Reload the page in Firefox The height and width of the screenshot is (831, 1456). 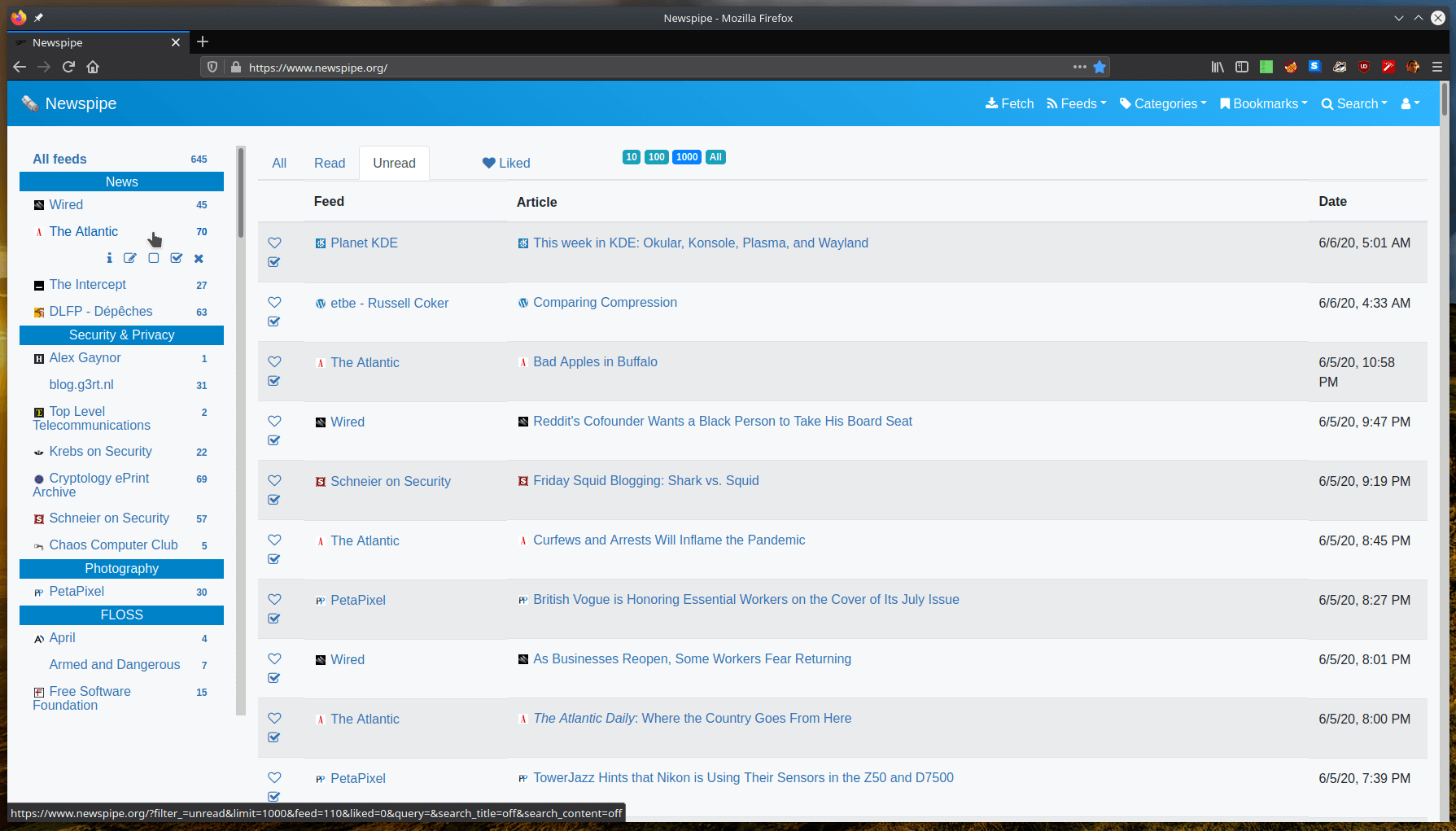[x=68, y=67]
